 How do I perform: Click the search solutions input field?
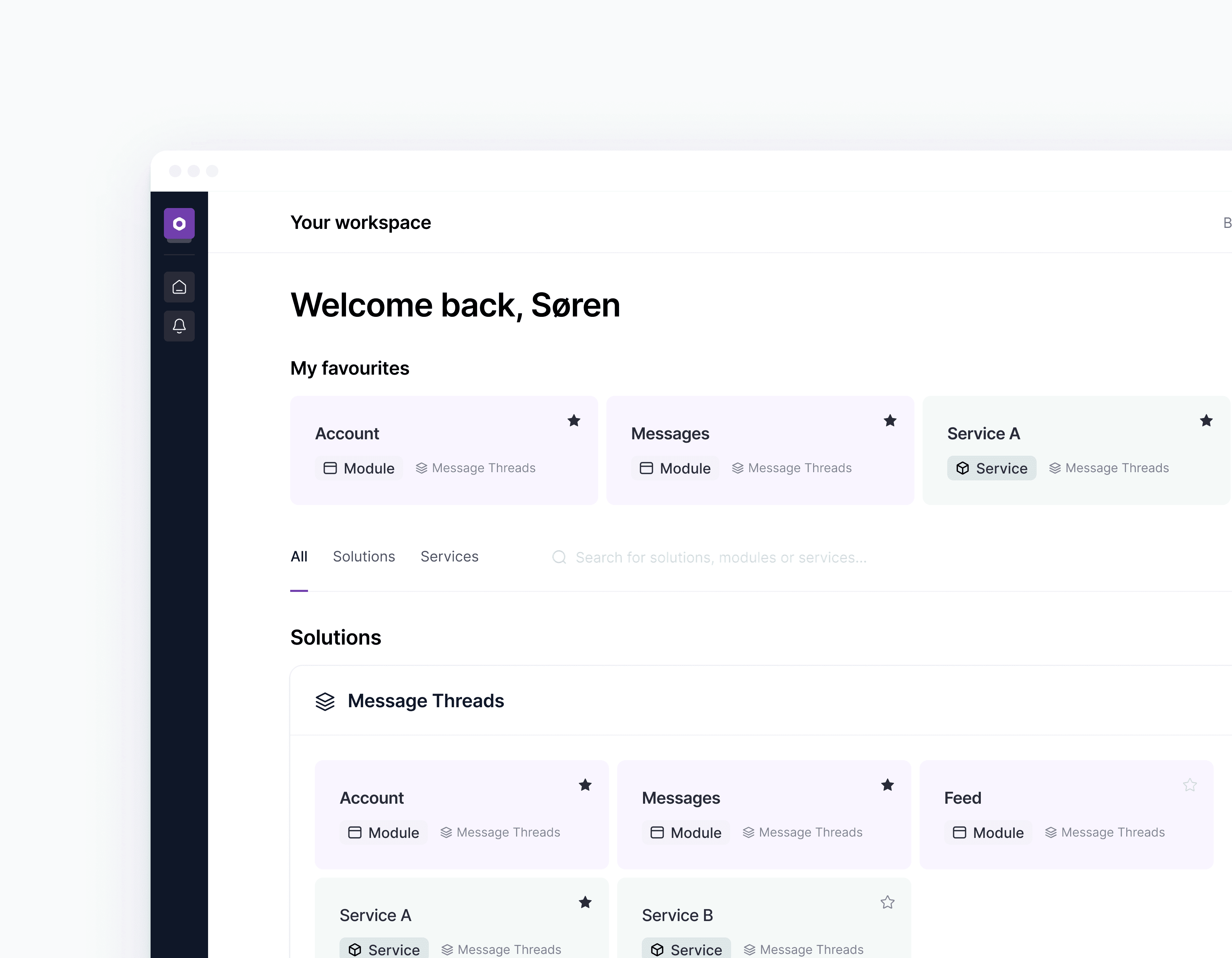[721, 557]
